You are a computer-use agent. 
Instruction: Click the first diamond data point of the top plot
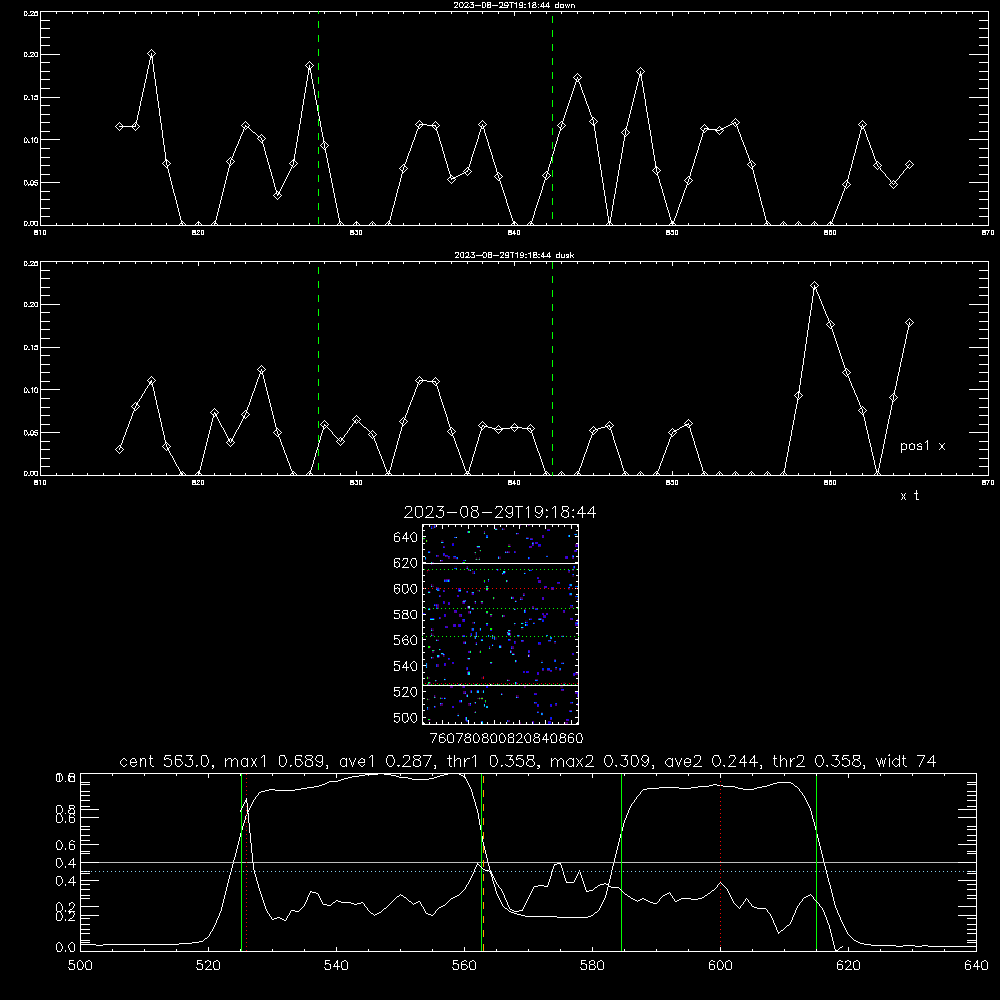pos(119,126)
